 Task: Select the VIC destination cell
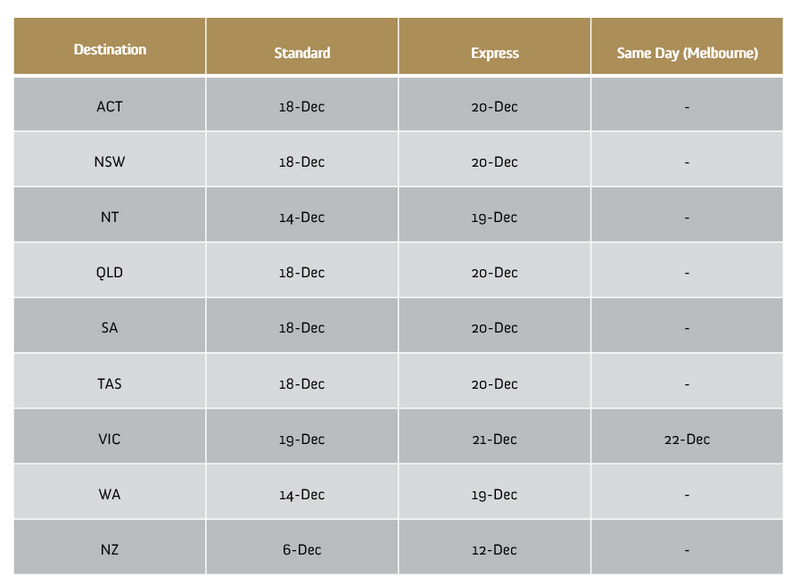click(x=110, y=437)
